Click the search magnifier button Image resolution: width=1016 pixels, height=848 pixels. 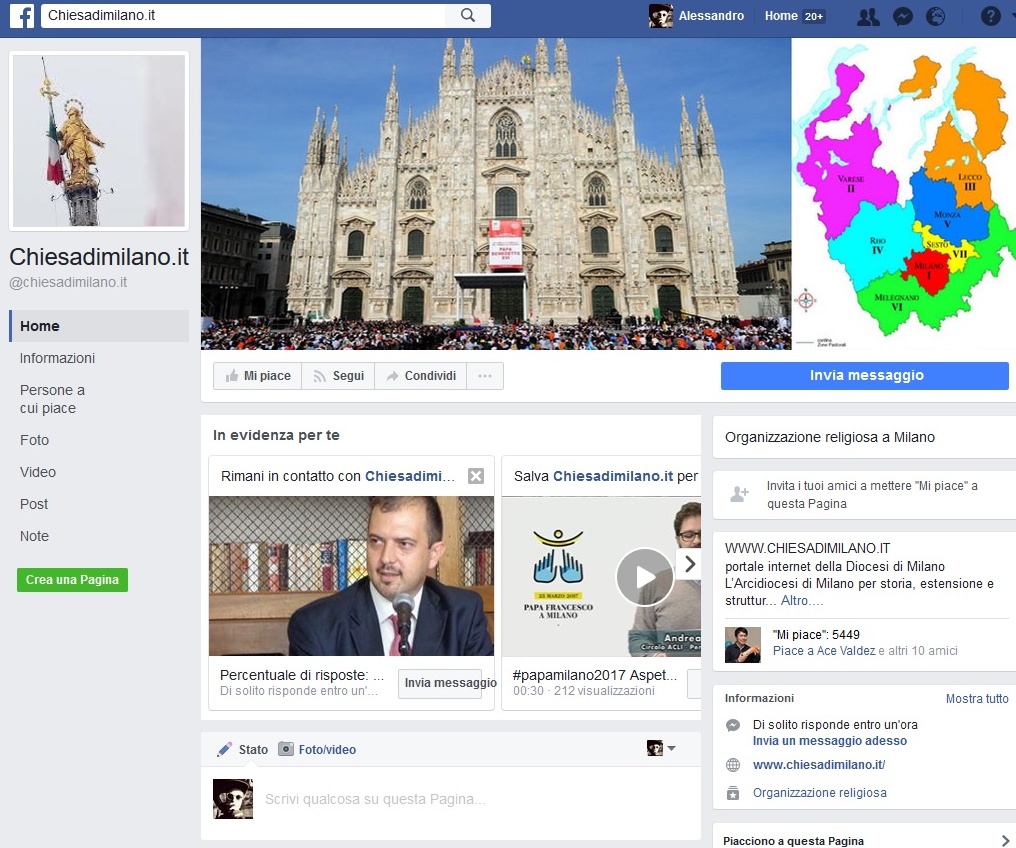468,16
